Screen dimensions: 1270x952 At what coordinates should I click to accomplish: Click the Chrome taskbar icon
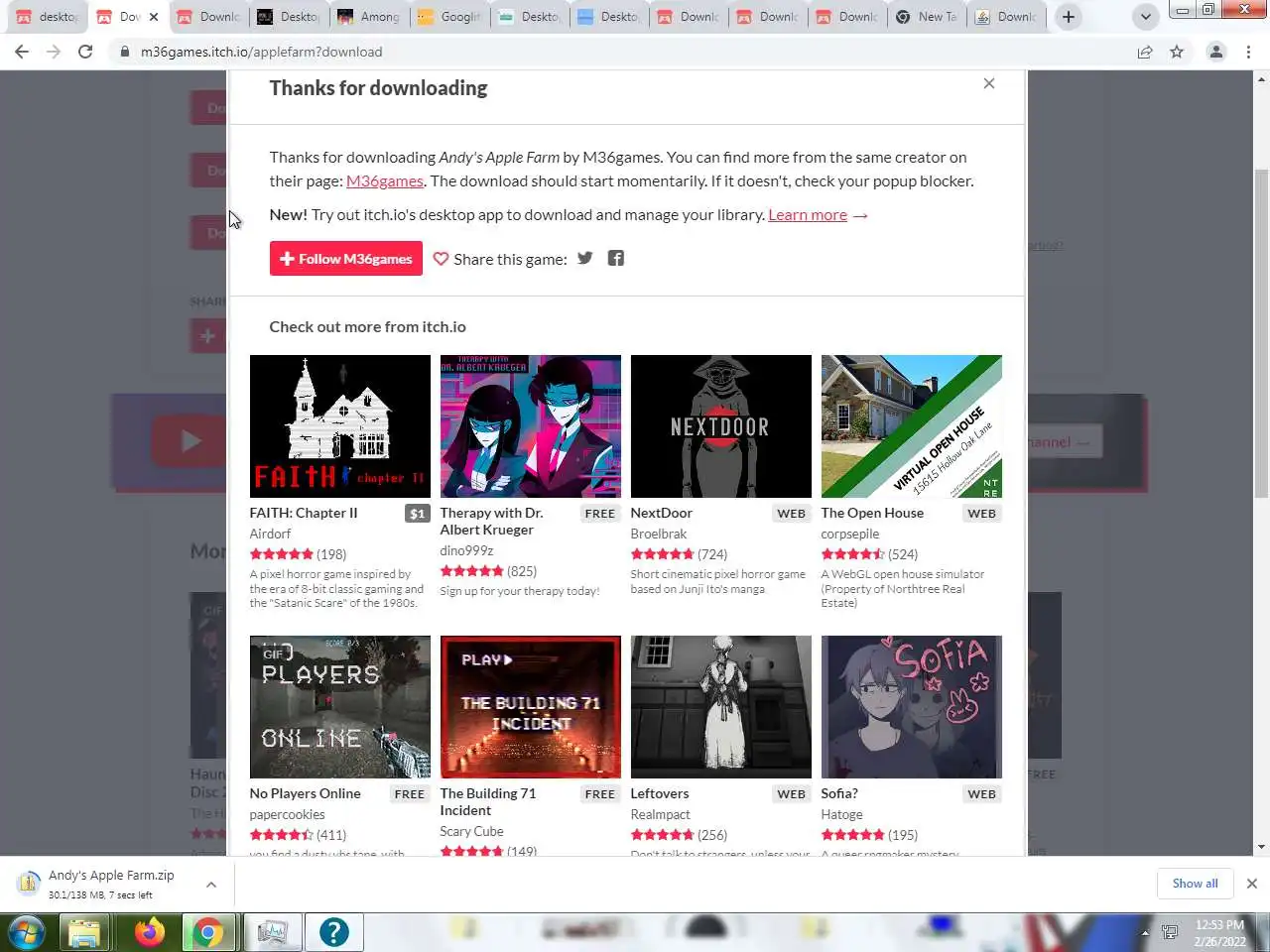point(208,932)
